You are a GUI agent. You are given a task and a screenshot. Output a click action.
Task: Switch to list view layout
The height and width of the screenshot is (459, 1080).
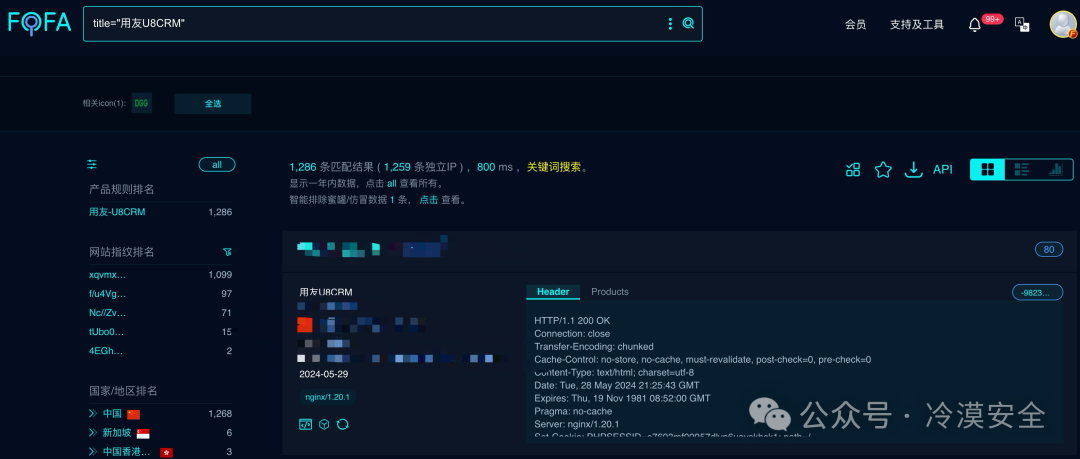(x=1022, y=170)
